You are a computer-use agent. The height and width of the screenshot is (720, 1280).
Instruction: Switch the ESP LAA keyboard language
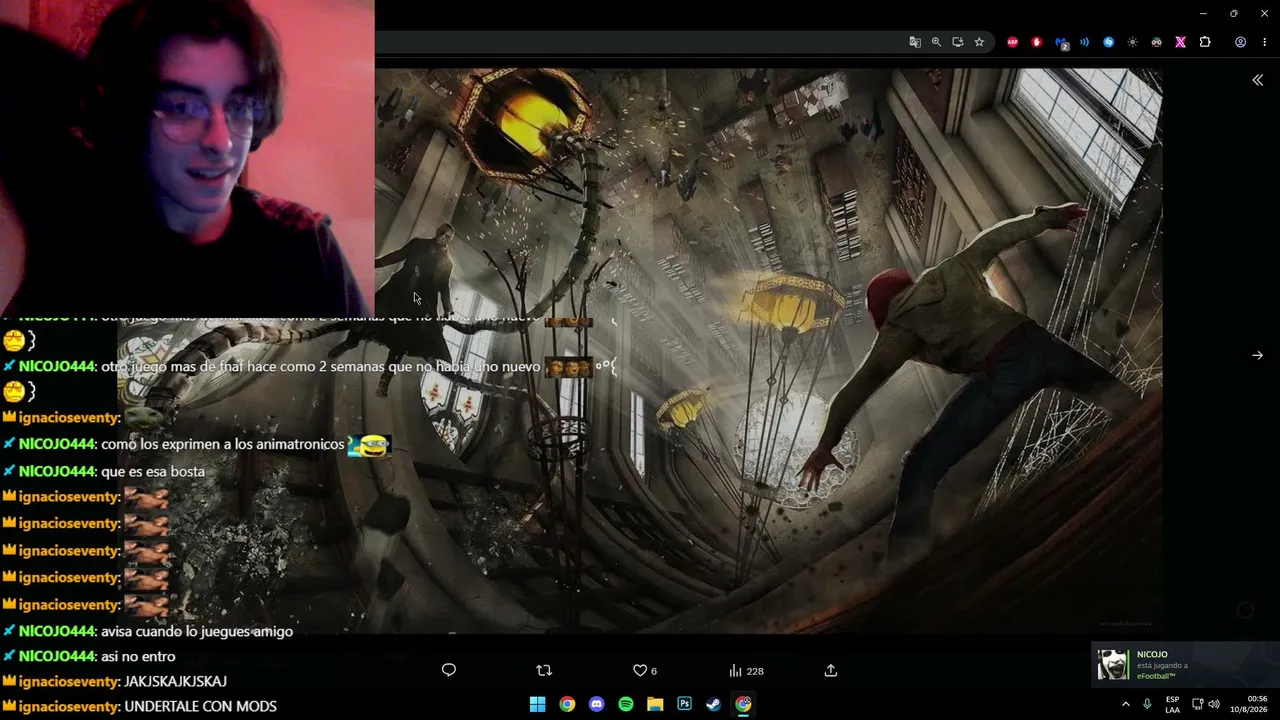pos(1172,704)
